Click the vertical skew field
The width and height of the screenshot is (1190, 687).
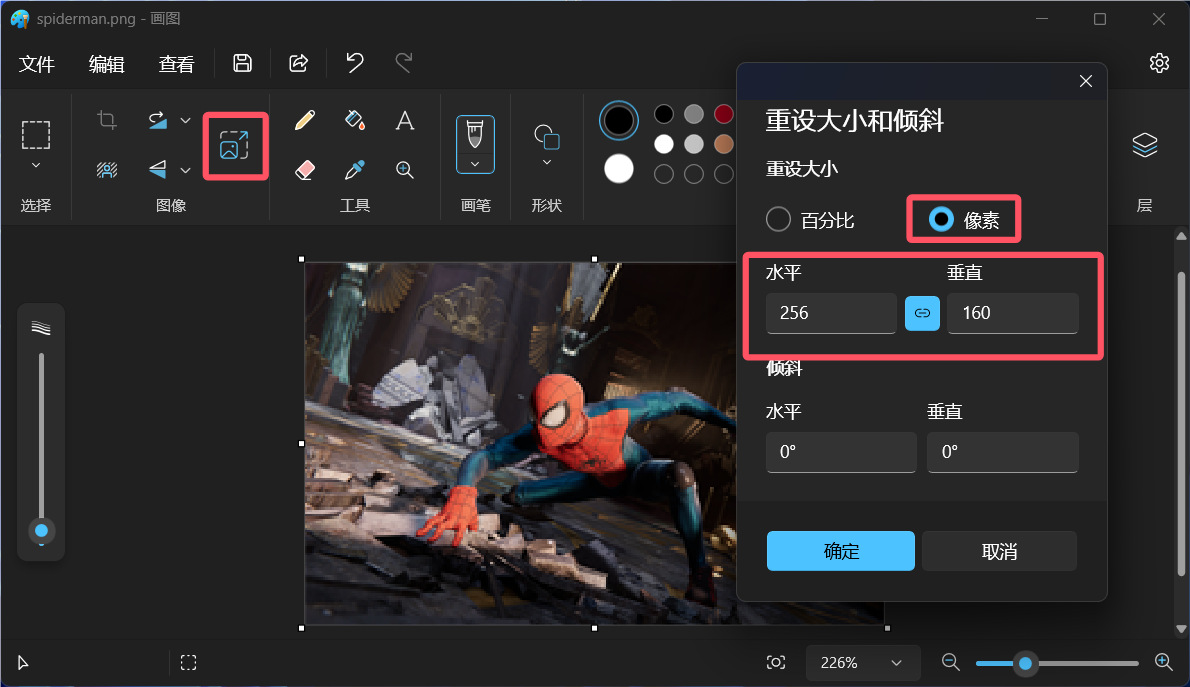coord(1003,452)
